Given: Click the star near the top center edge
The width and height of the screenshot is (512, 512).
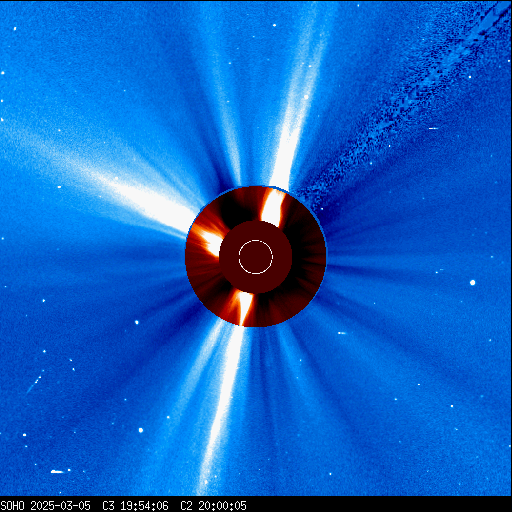Looking at the screenshot, I should coord(274,25).
